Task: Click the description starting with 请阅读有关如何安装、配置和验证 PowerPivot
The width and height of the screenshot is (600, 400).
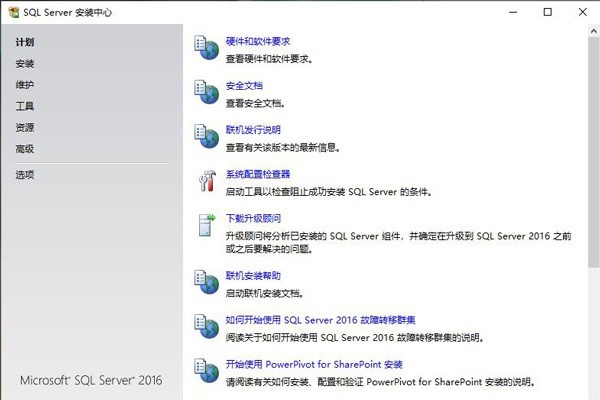Action: coord(380,382)
